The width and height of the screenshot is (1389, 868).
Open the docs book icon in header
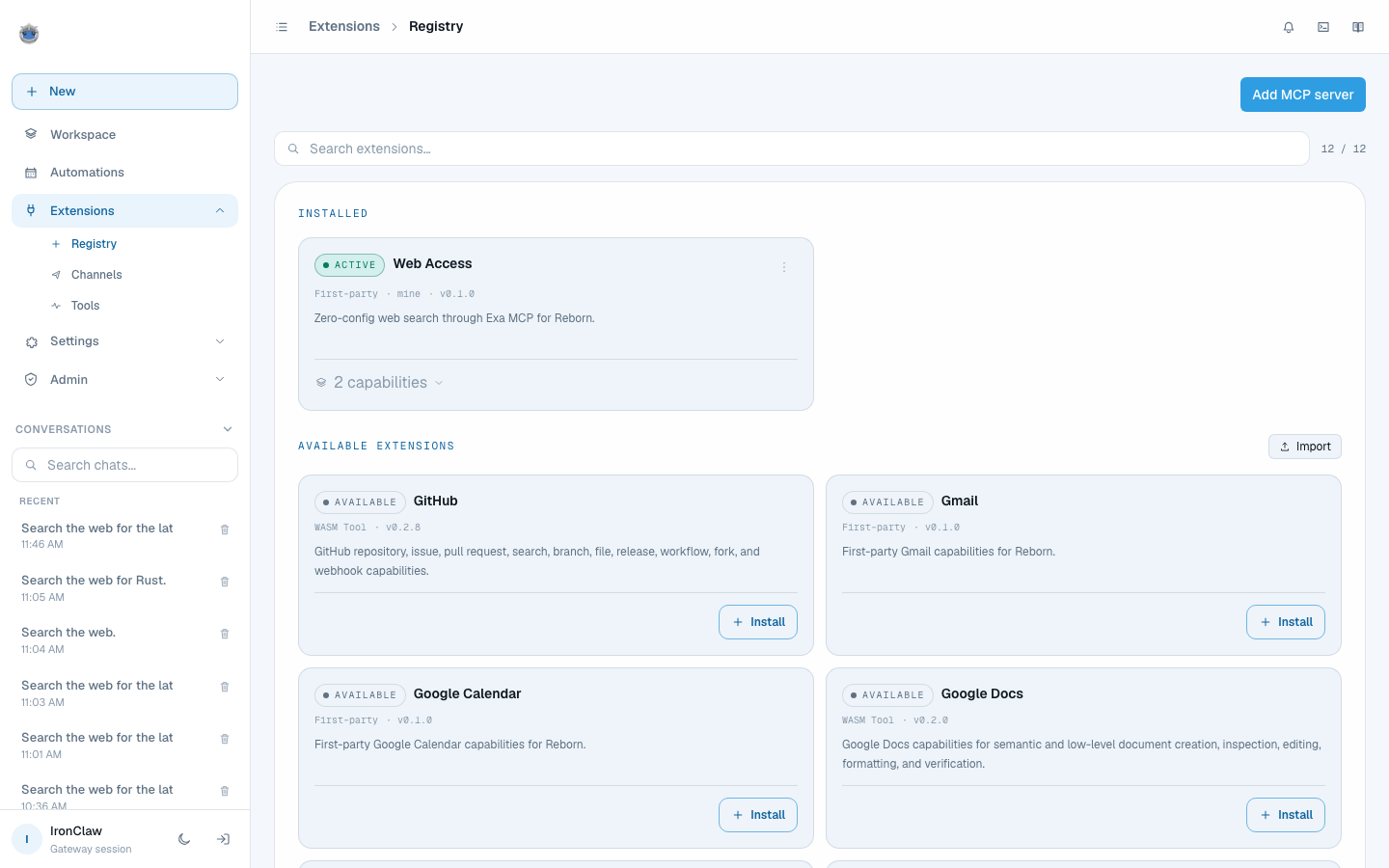pos(1358,27)
